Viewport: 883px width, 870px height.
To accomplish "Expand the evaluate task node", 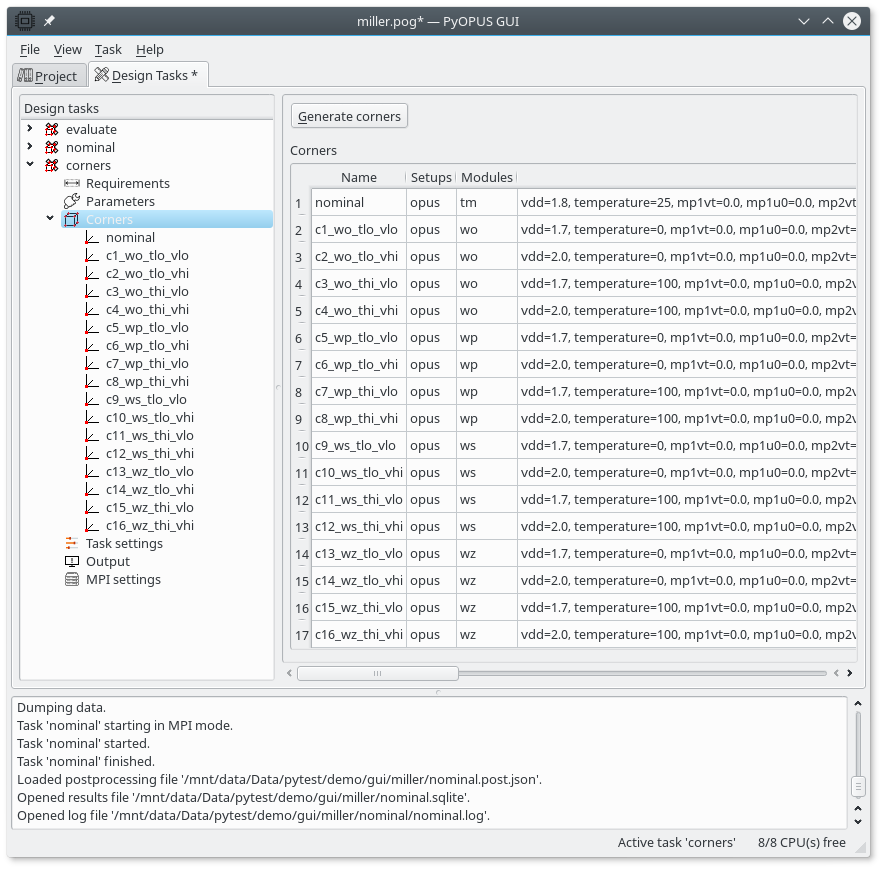I will tap(30, 129).
